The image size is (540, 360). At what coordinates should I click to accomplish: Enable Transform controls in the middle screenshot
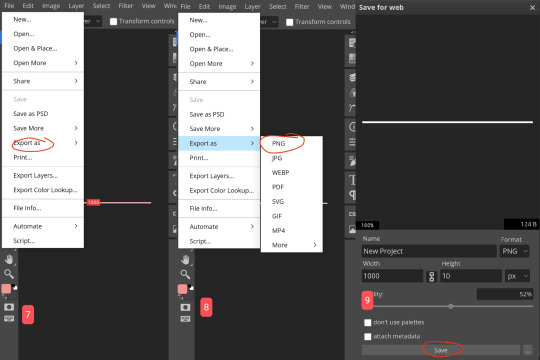pyautogui.click(x=290, y=22)
